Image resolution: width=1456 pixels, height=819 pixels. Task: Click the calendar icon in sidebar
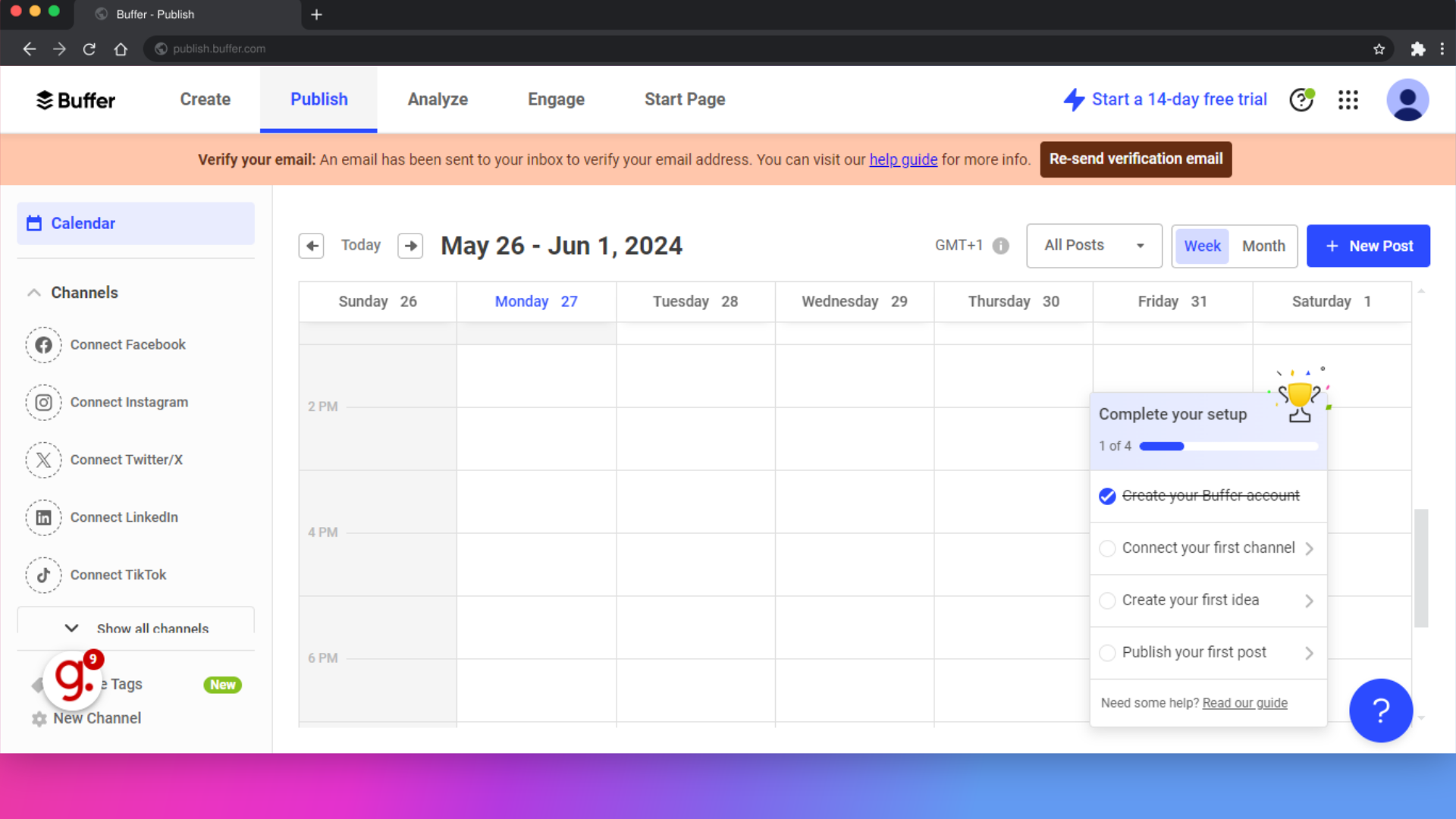pos(34,223)
